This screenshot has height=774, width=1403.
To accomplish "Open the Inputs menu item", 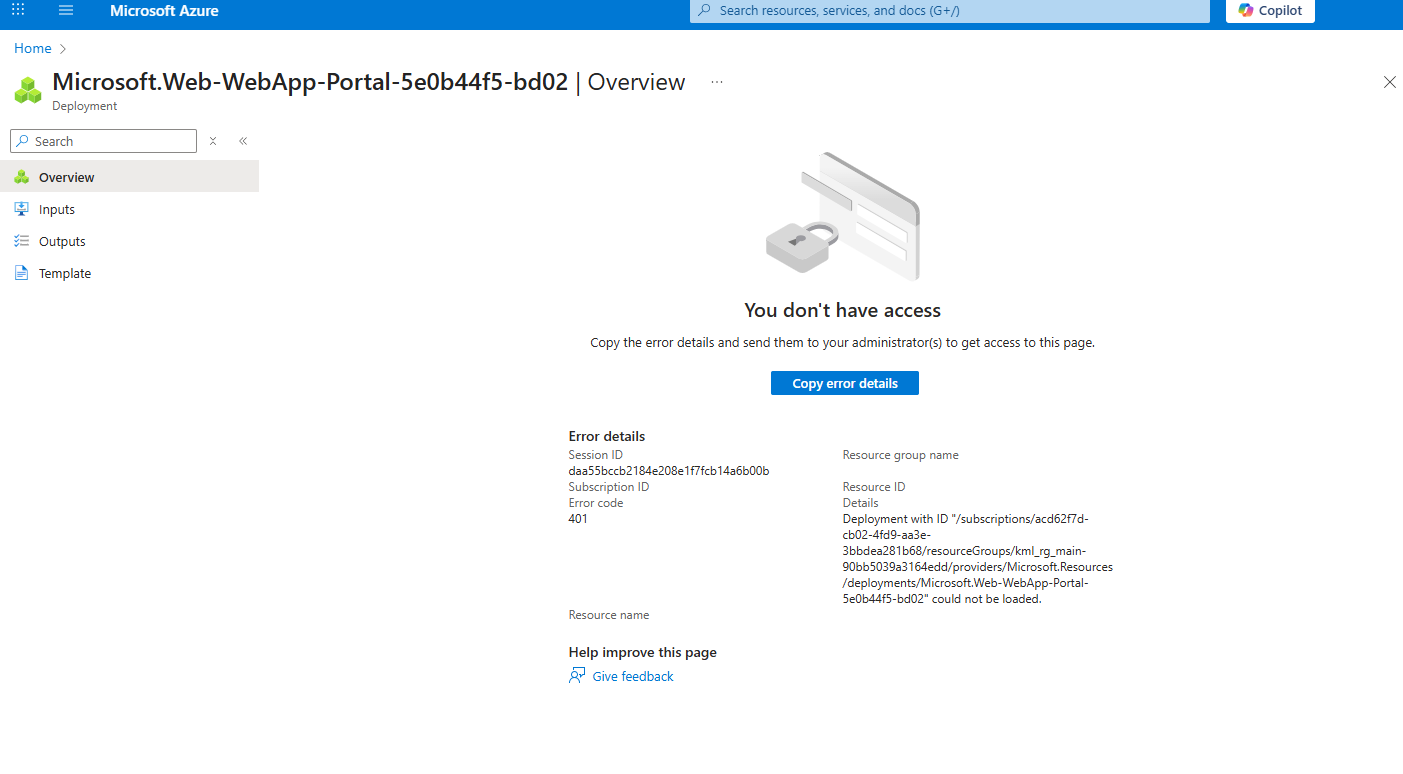I will click(130, 209).
